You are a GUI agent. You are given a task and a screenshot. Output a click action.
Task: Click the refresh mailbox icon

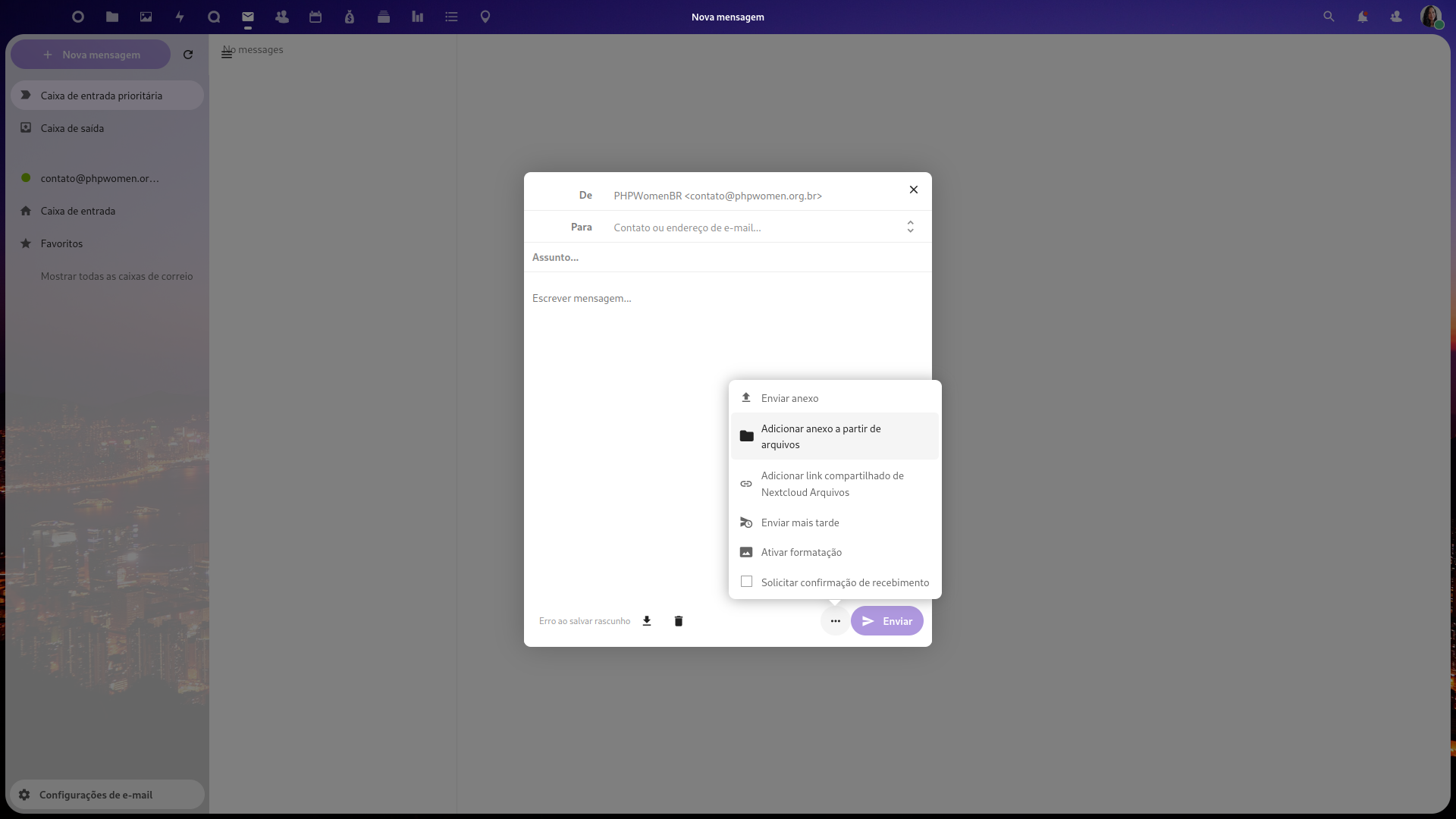pos(188,55)
